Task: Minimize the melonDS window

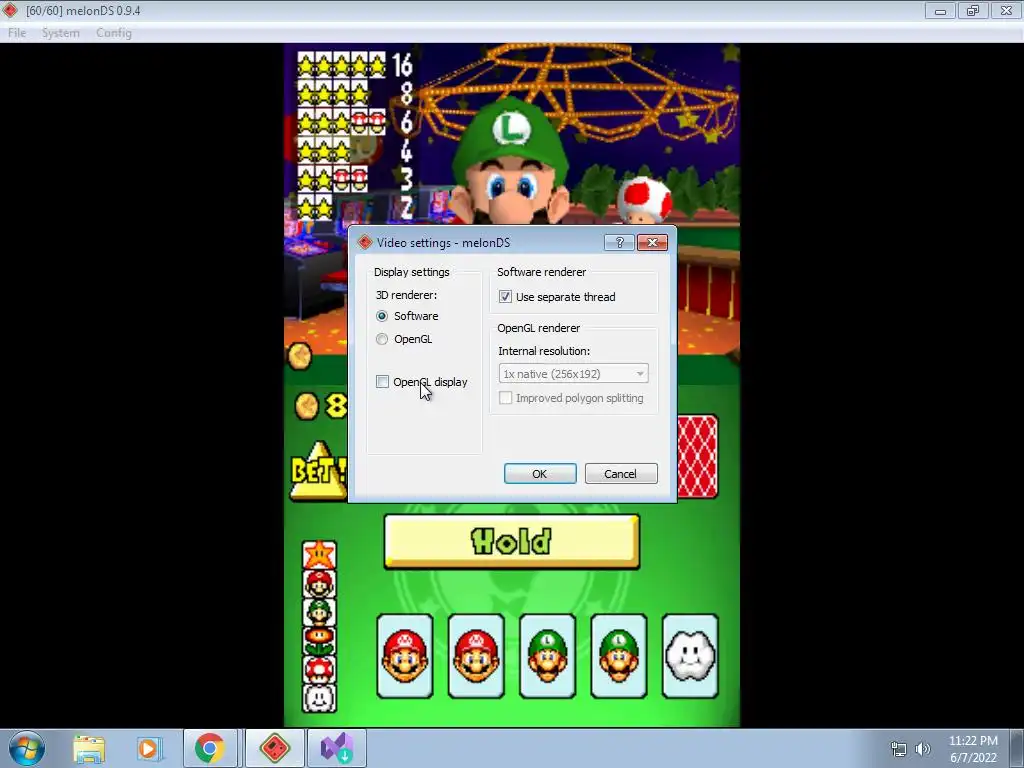Action: 940,10
